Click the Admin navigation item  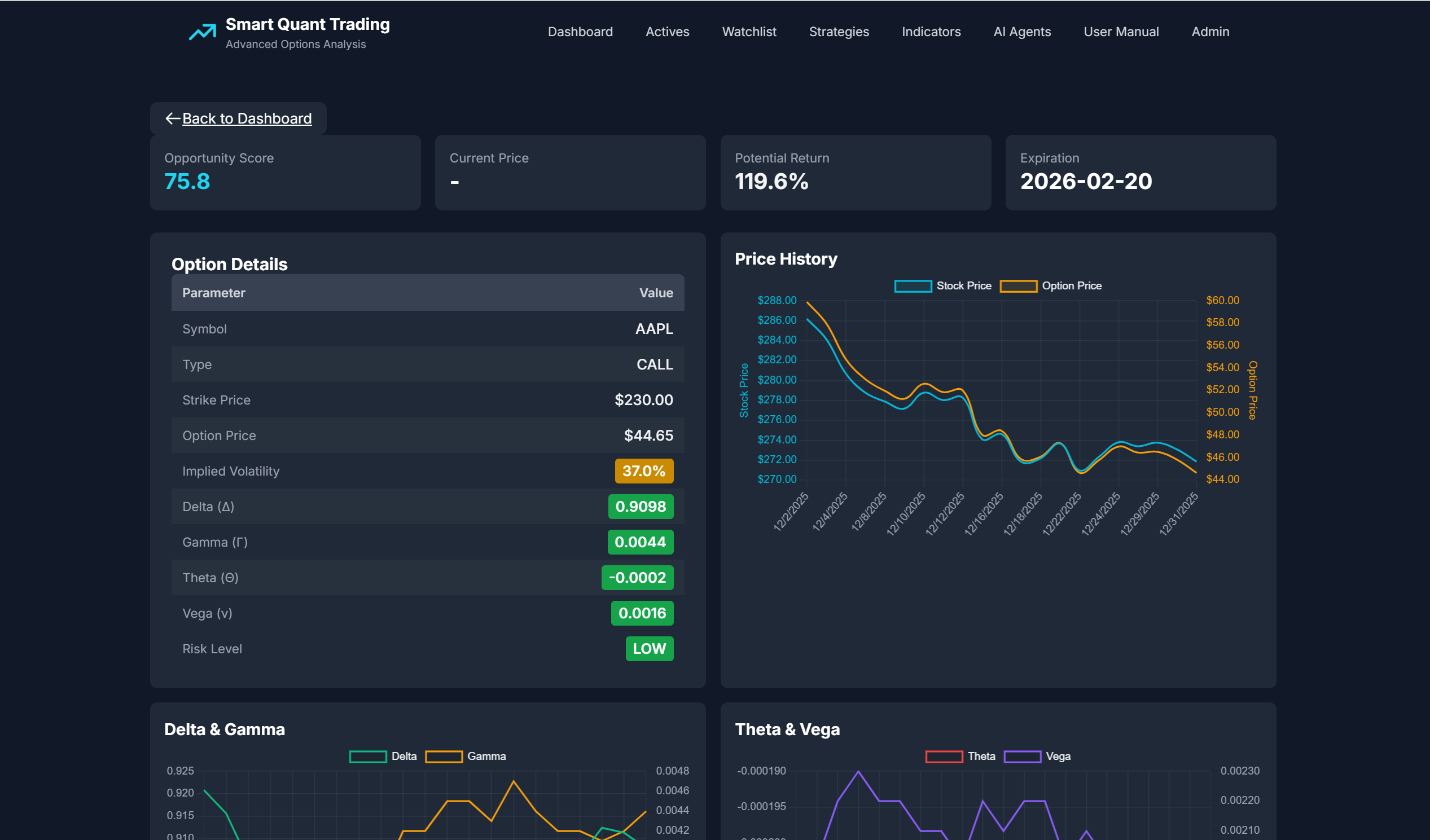click(1210, 32)
